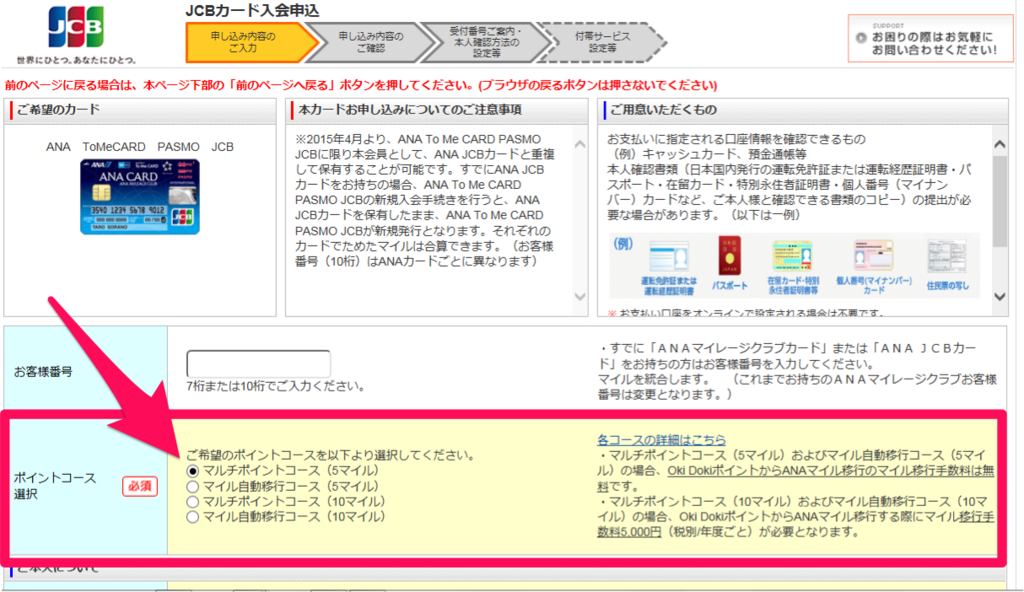Viewport: 1024px width, 592px height.
Task: Click the お客様番号 label
Action: point(43,372)
